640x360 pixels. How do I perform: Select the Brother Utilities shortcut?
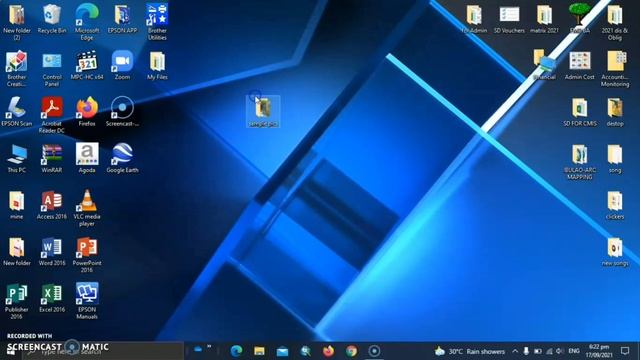pos(157,21)
